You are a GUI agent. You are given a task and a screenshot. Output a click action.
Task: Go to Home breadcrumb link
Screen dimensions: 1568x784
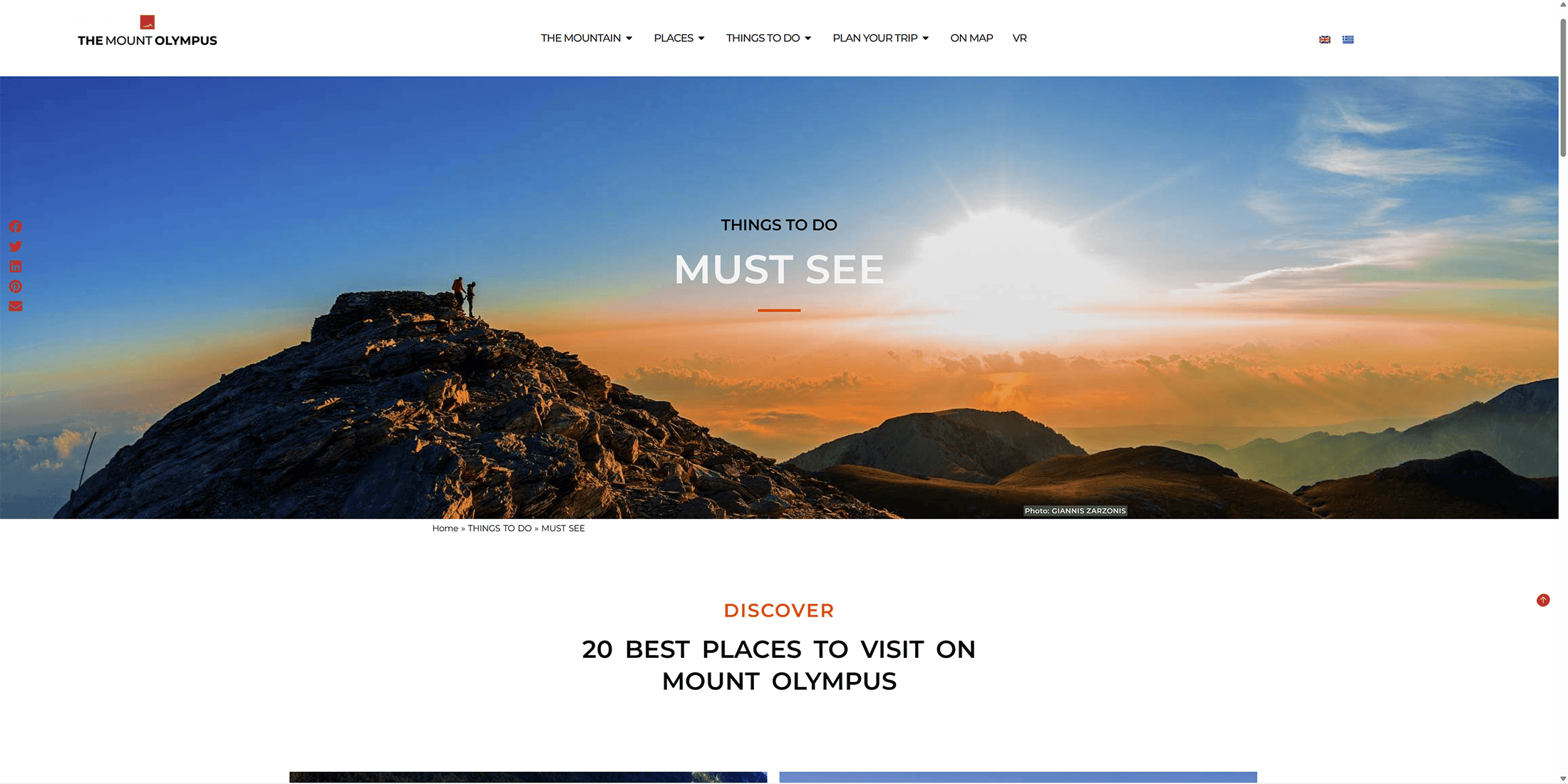click(x=445, y=528)
